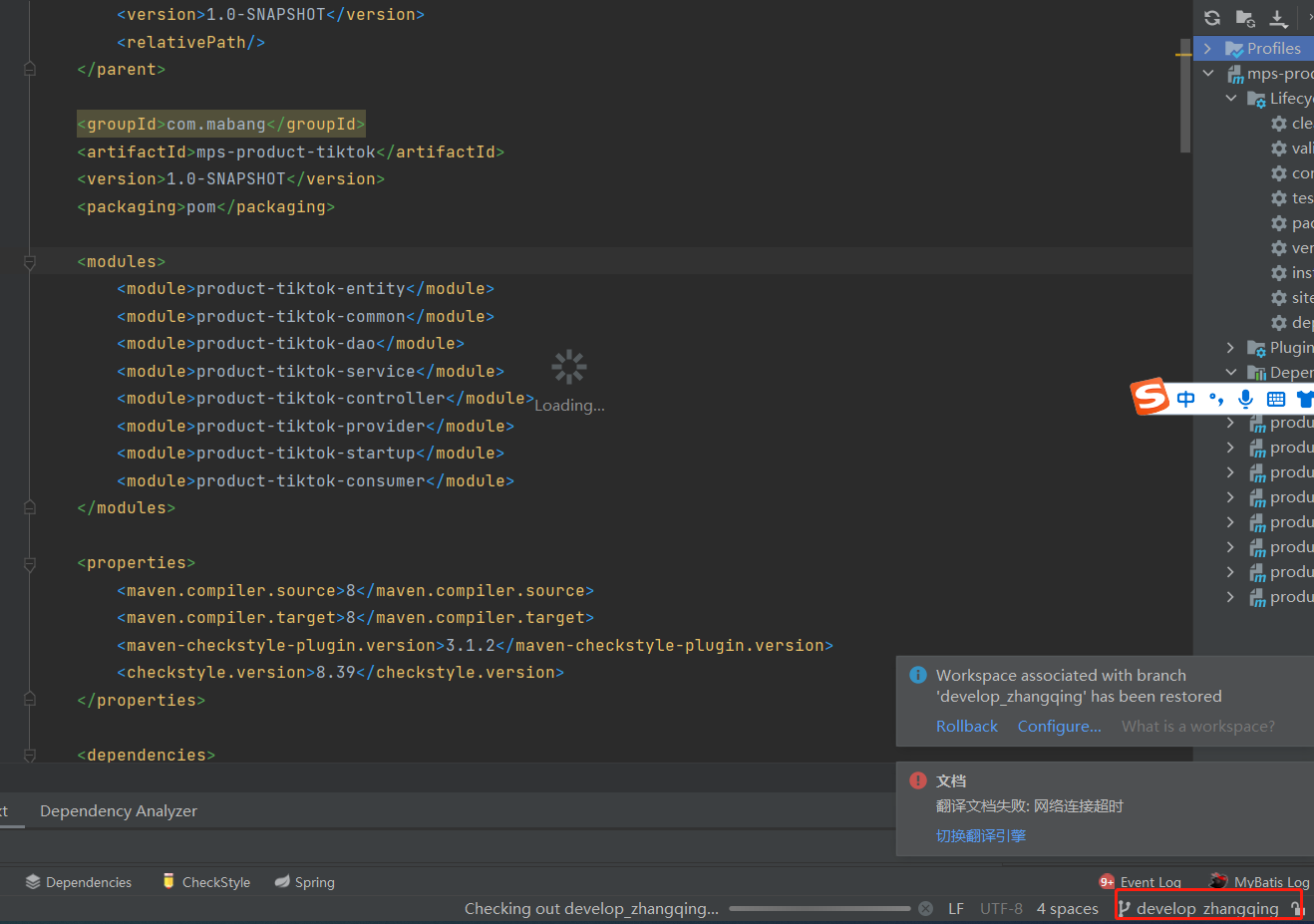Click the Rollback link in notification
This screenshot has height=924, width=1314.
(x=966, y=726)
